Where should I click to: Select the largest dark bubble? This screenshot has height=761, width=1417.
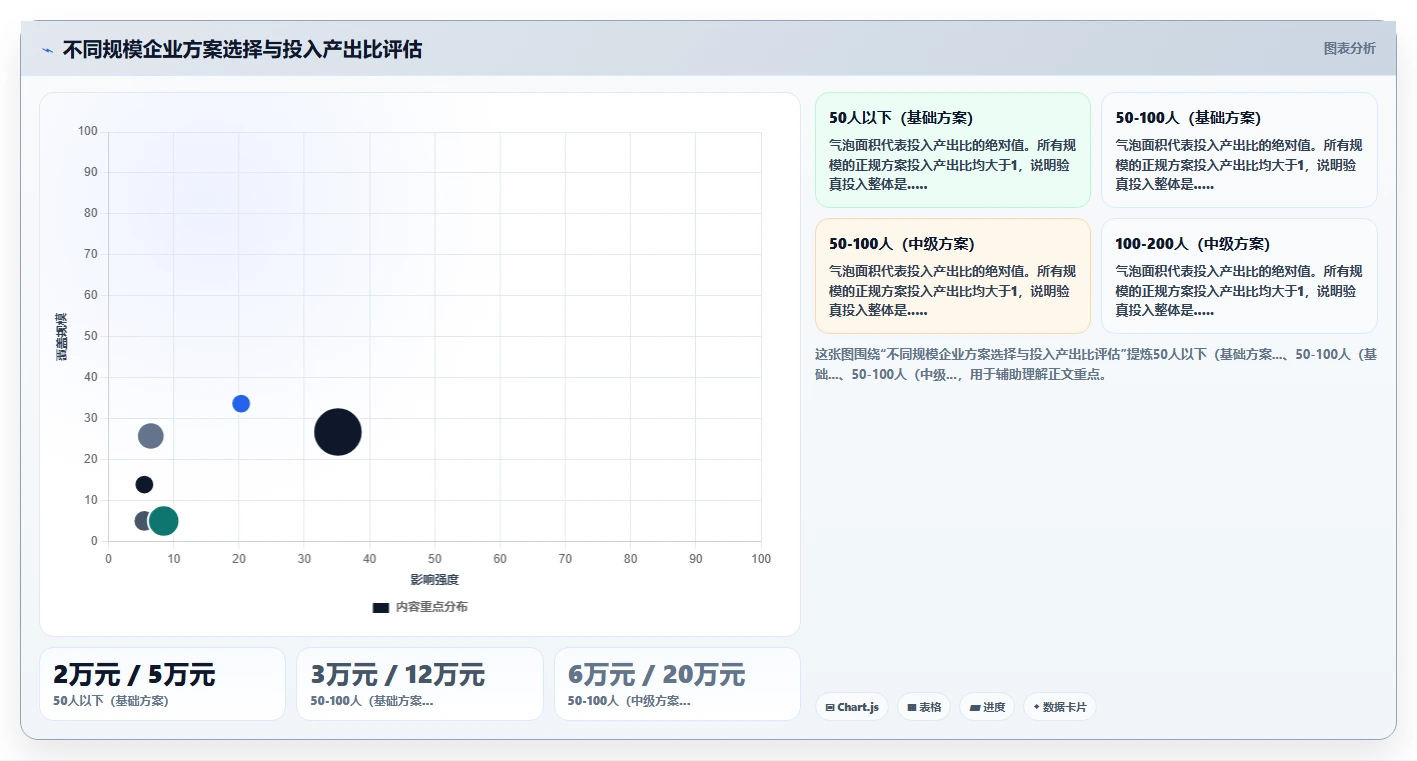pyautogui.click(x=338, y=432)
